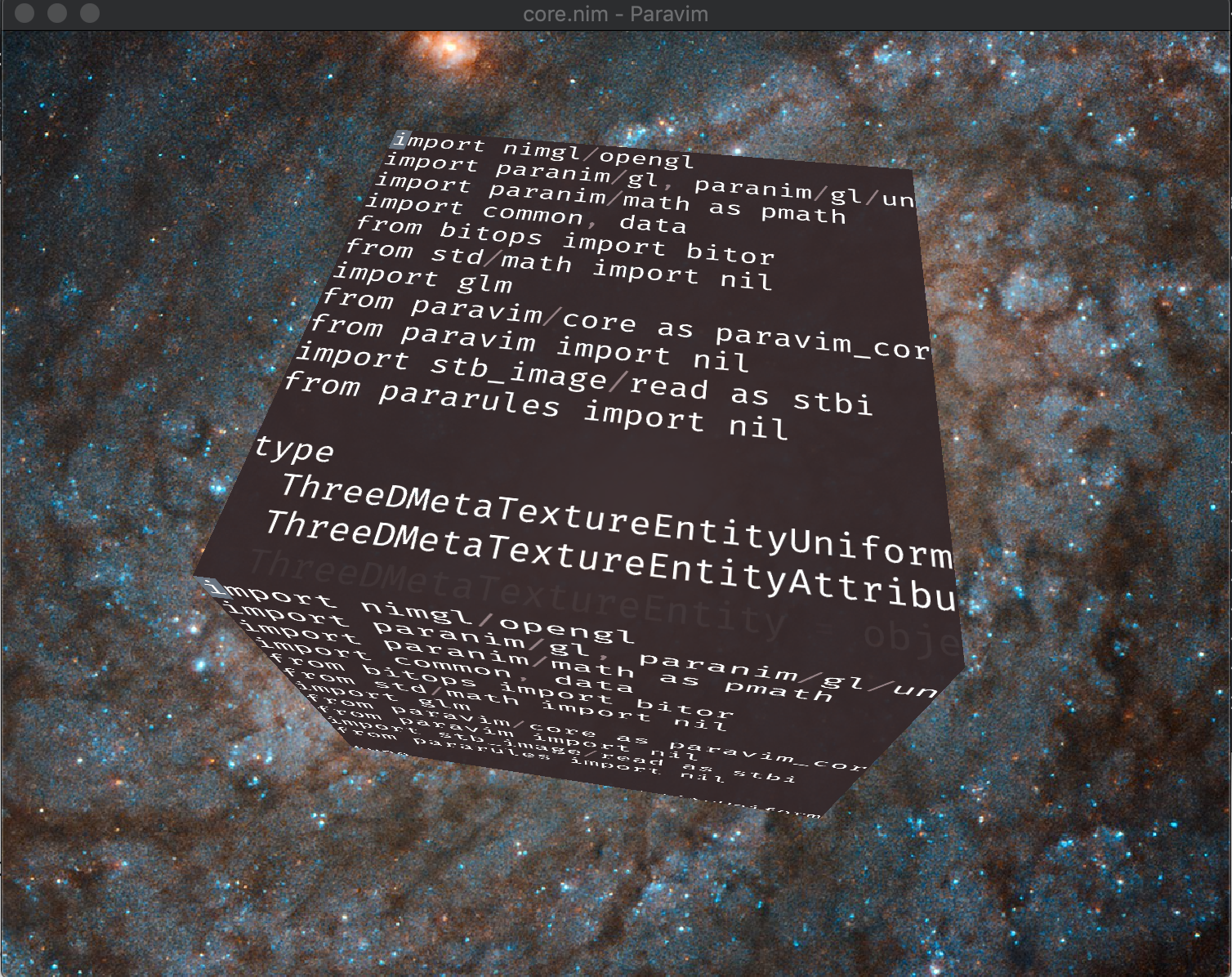Click the 'type' keyword on the cube's top face
The height and width of the screenshot is (977, 1232).
click(x=294, y=448)
